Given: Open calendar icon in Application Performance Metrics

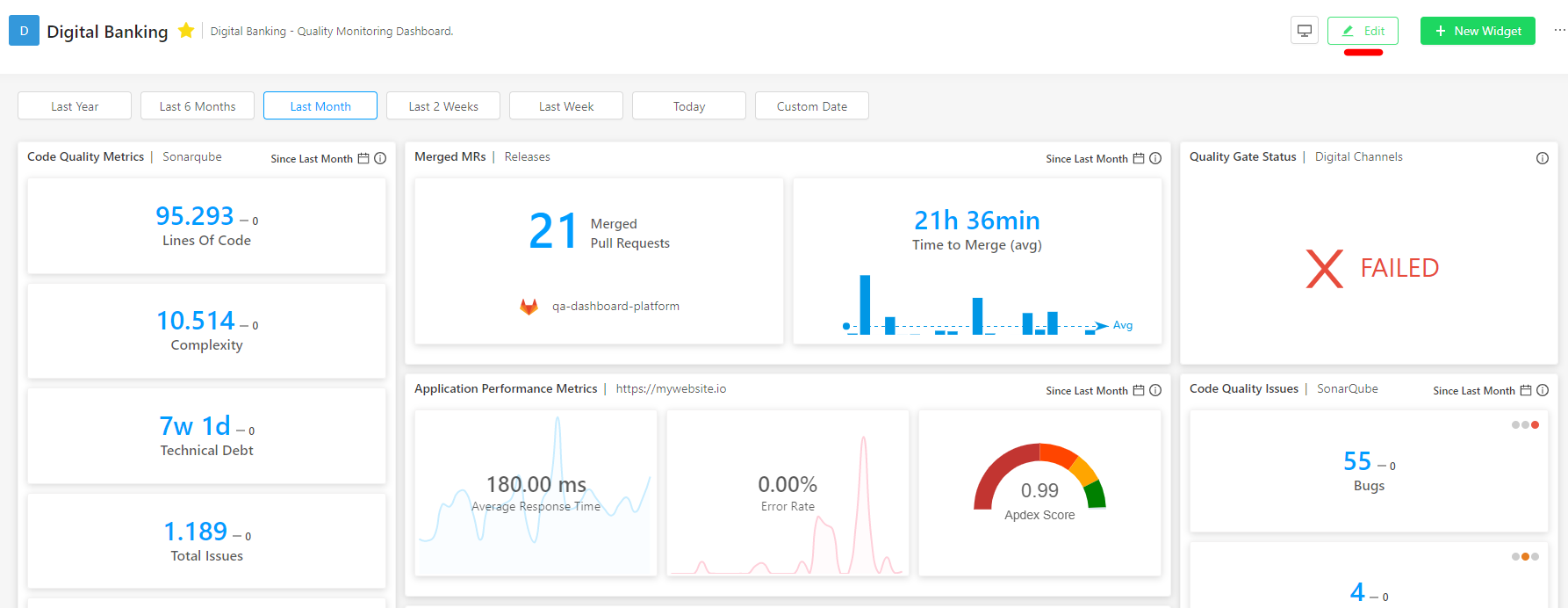Looking at the screenshot, I should click(x=1139, y=390).
